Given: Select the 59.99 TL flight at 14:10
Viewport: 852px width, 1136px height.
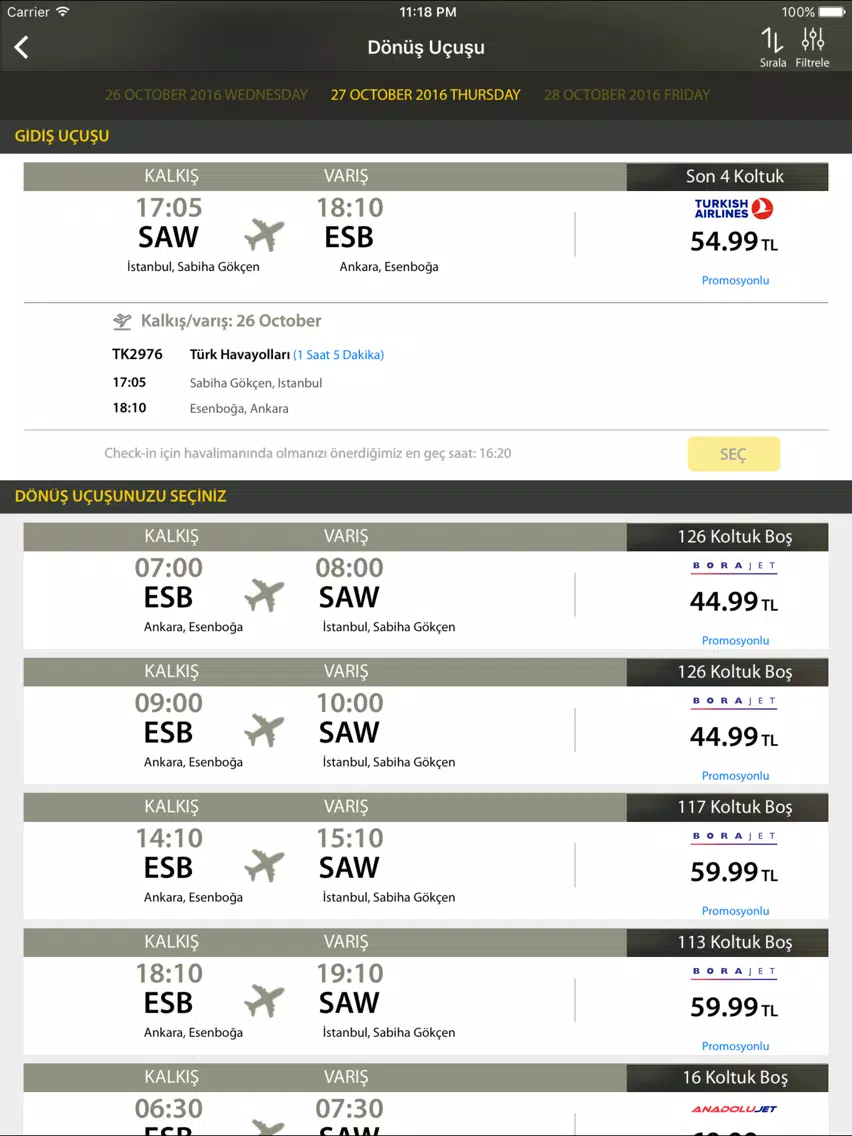Looking at the screenshot, I should [x=425, y=856].
